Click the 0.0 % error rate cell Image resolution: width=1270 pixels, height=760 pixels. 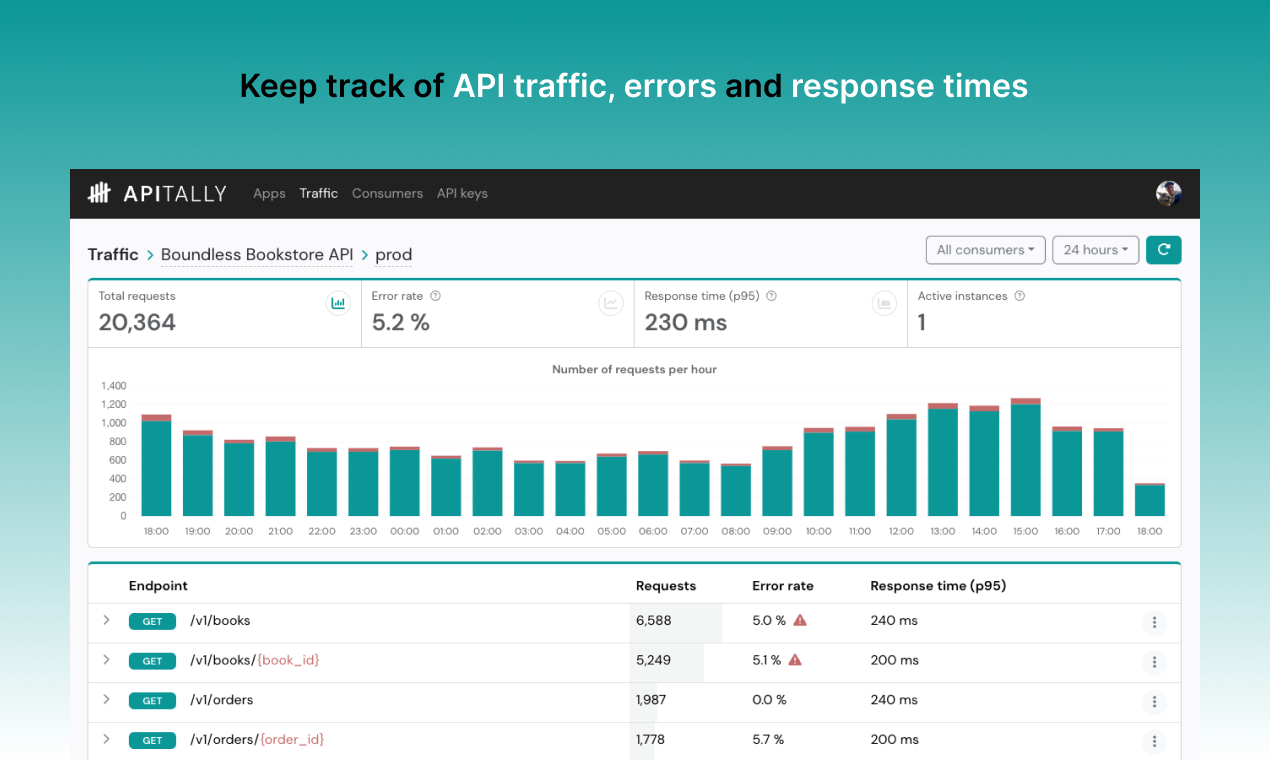770,699
